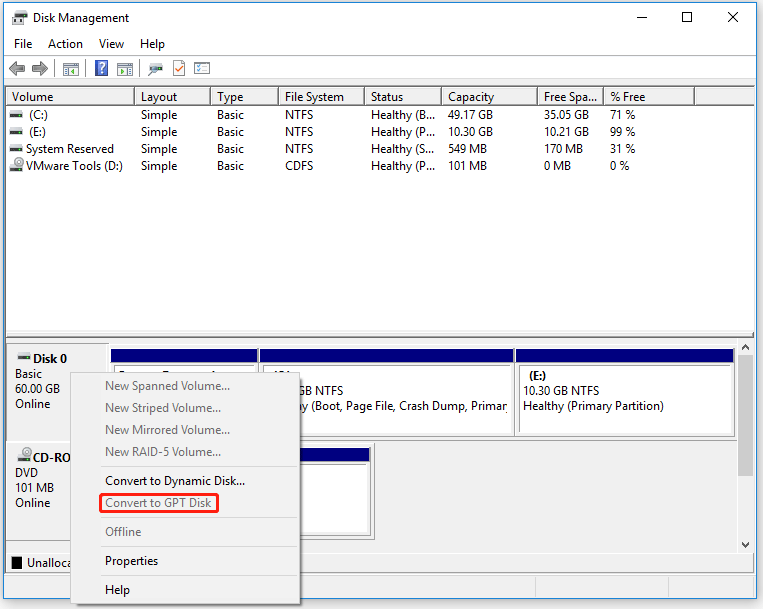
Task: Click the VMware Tools disc icon
Action: click(17, 165)
